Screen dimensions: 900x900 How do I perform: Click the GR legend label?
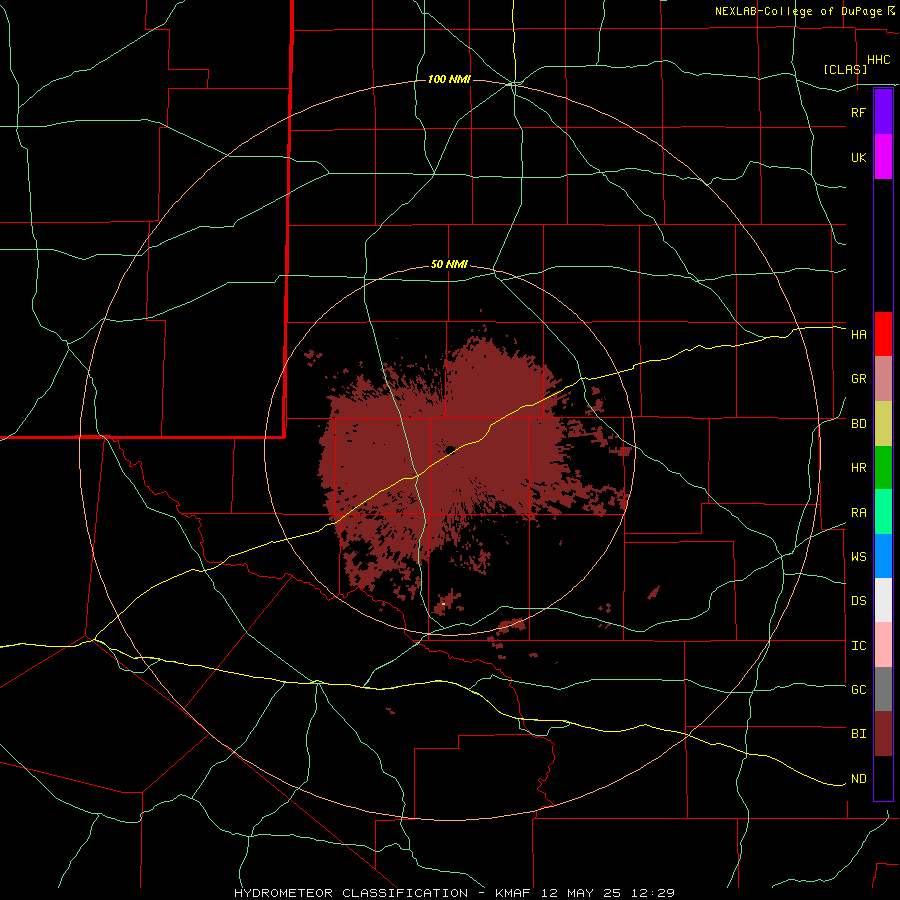pos(858,379)
